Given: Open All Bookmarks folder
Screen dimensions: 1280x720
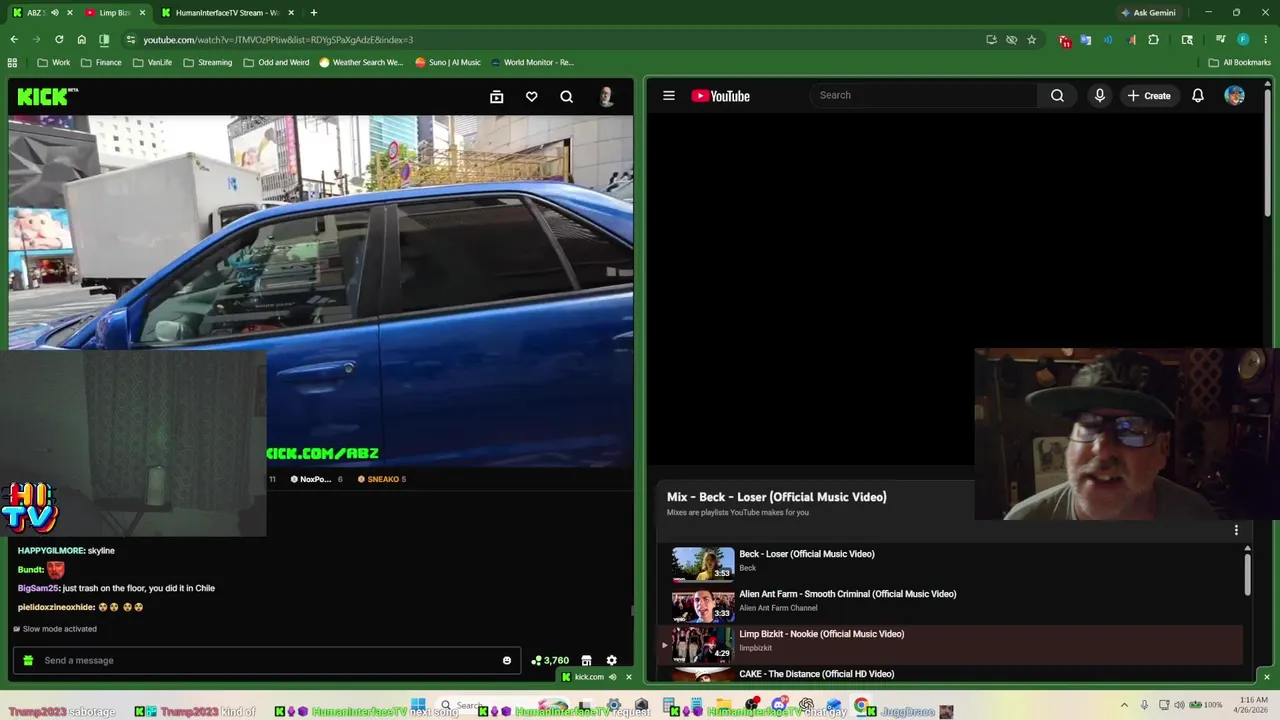Looking at the screenshot, I should [x=1240, y=62].
